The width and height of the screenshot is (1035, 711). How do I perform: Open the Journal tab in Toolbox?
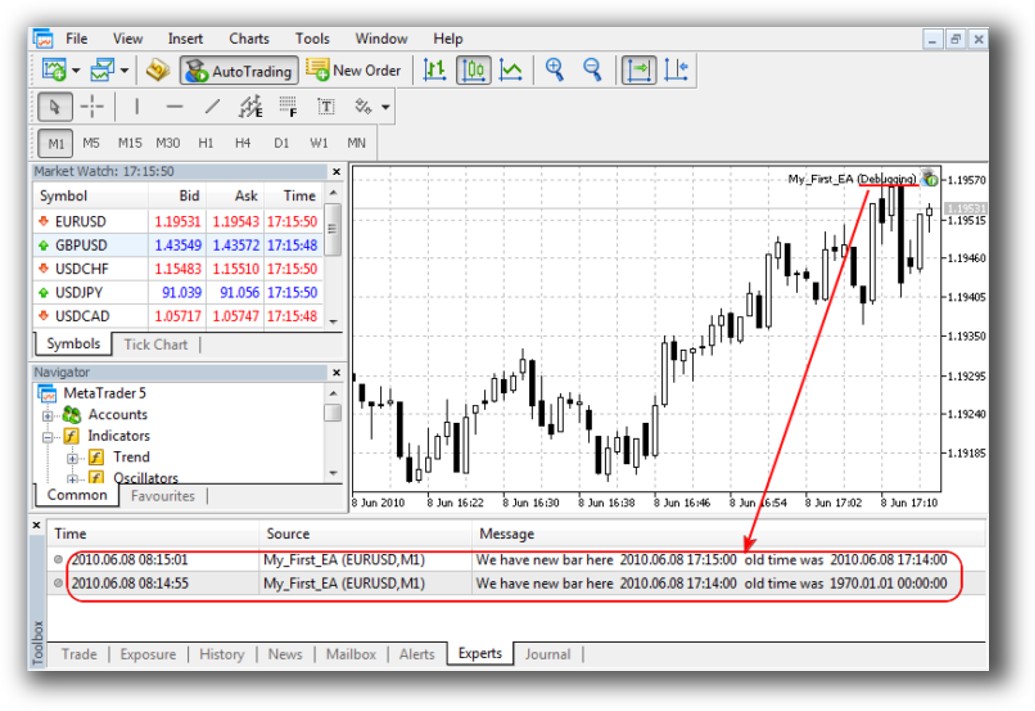coord(548,654)
